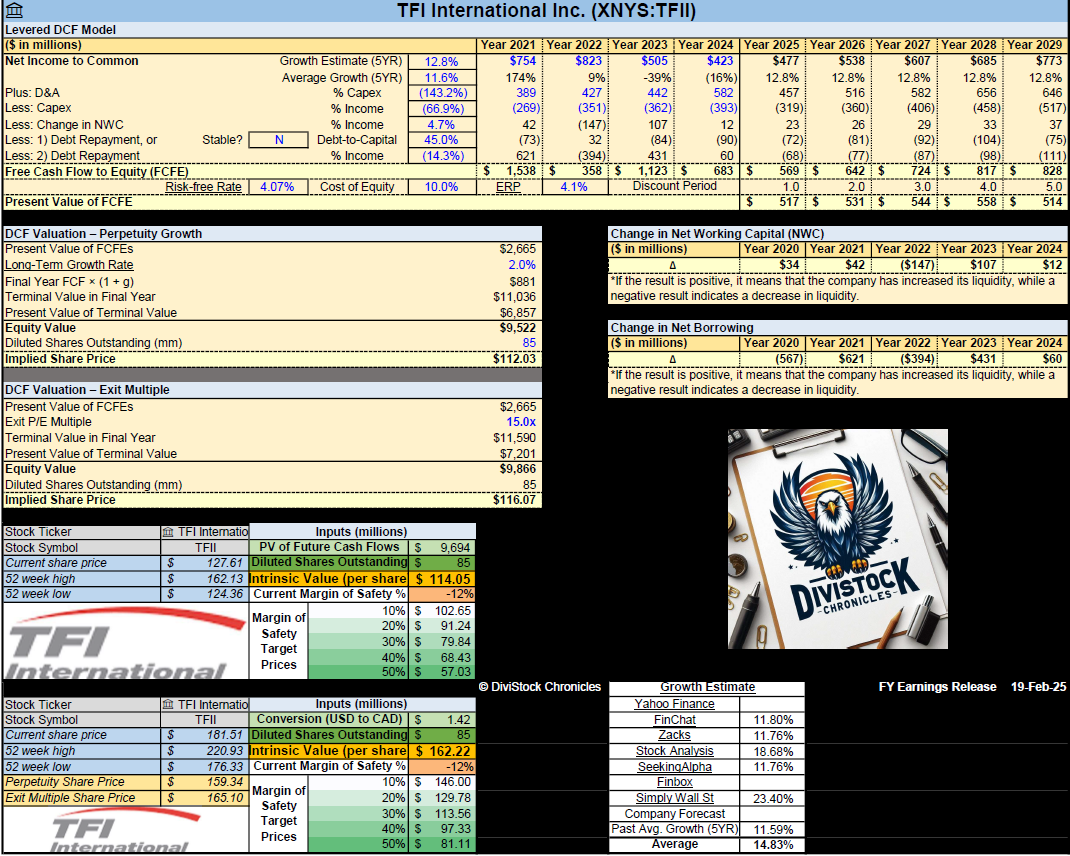Follow the Simply Wall St link
The width and height of the screenshot is (1070, 856).
tap(674, 798)
